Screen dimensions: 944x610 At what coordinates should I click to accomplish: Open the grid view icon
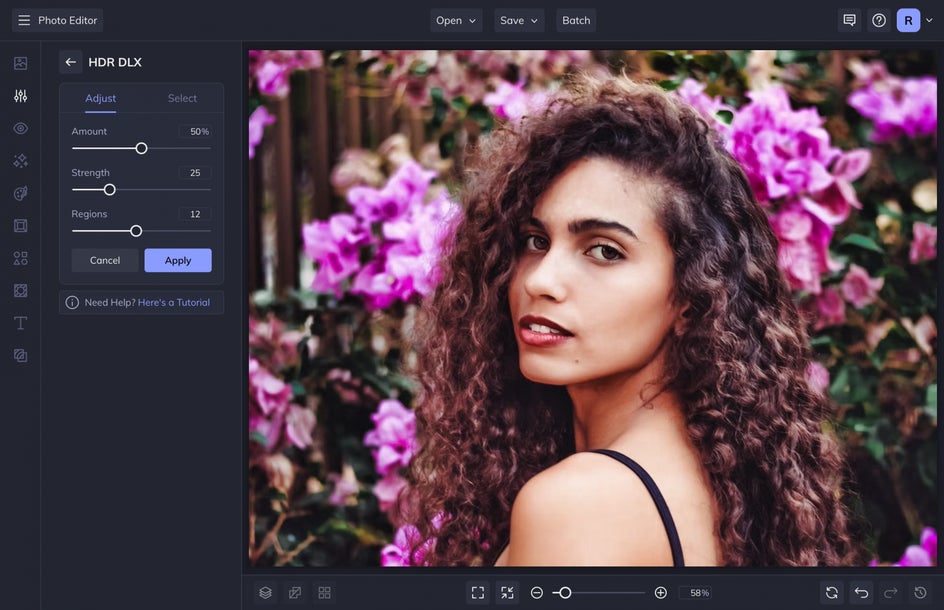324,593
